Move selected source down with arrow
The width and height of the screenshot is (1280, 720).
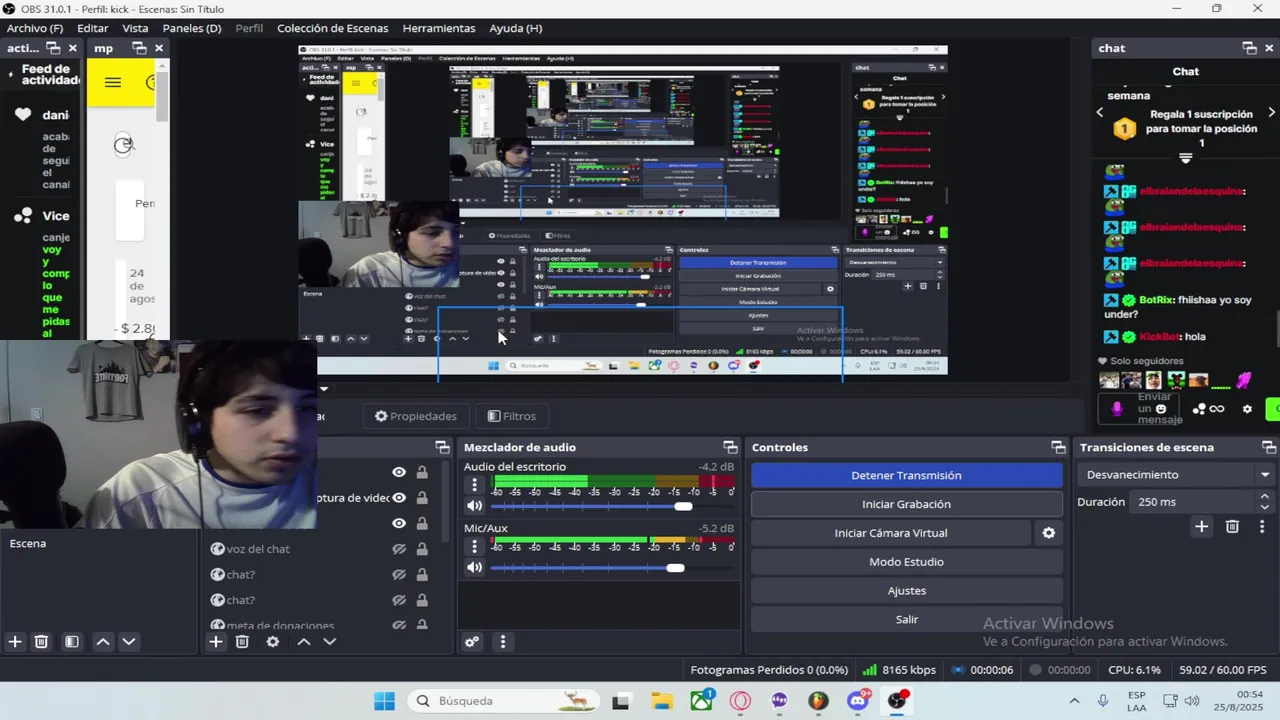[330, 642]
